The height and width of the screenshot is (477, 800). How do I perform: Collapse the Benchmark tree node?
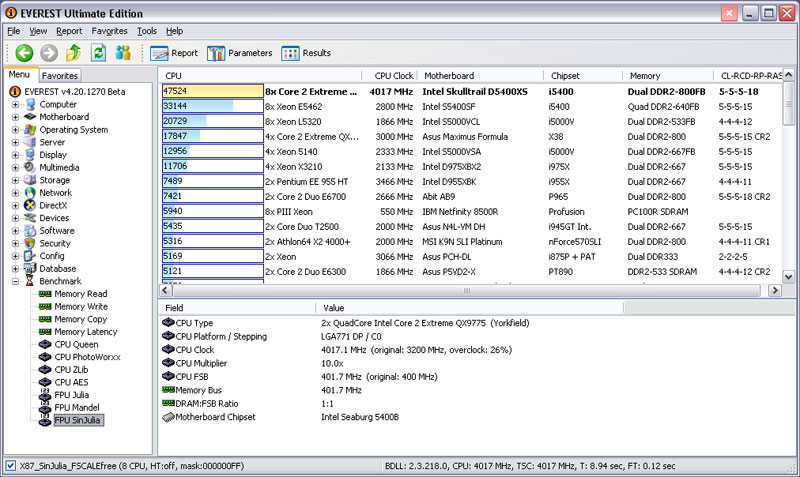(x=15, y=281)
